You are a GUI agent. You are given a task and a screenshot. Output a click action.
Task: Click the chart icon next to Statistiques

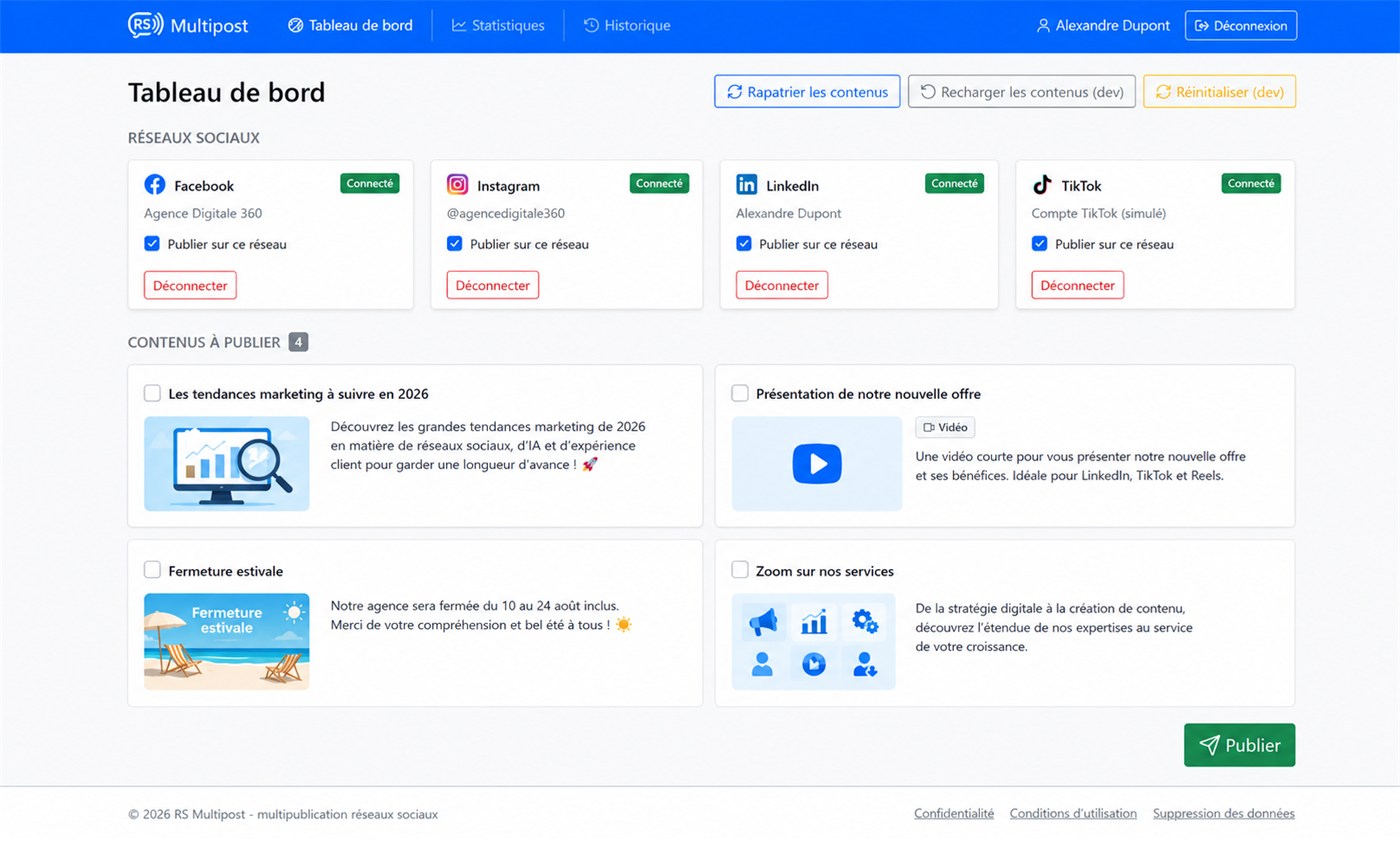pyautogui.click(x=459, y=26)
